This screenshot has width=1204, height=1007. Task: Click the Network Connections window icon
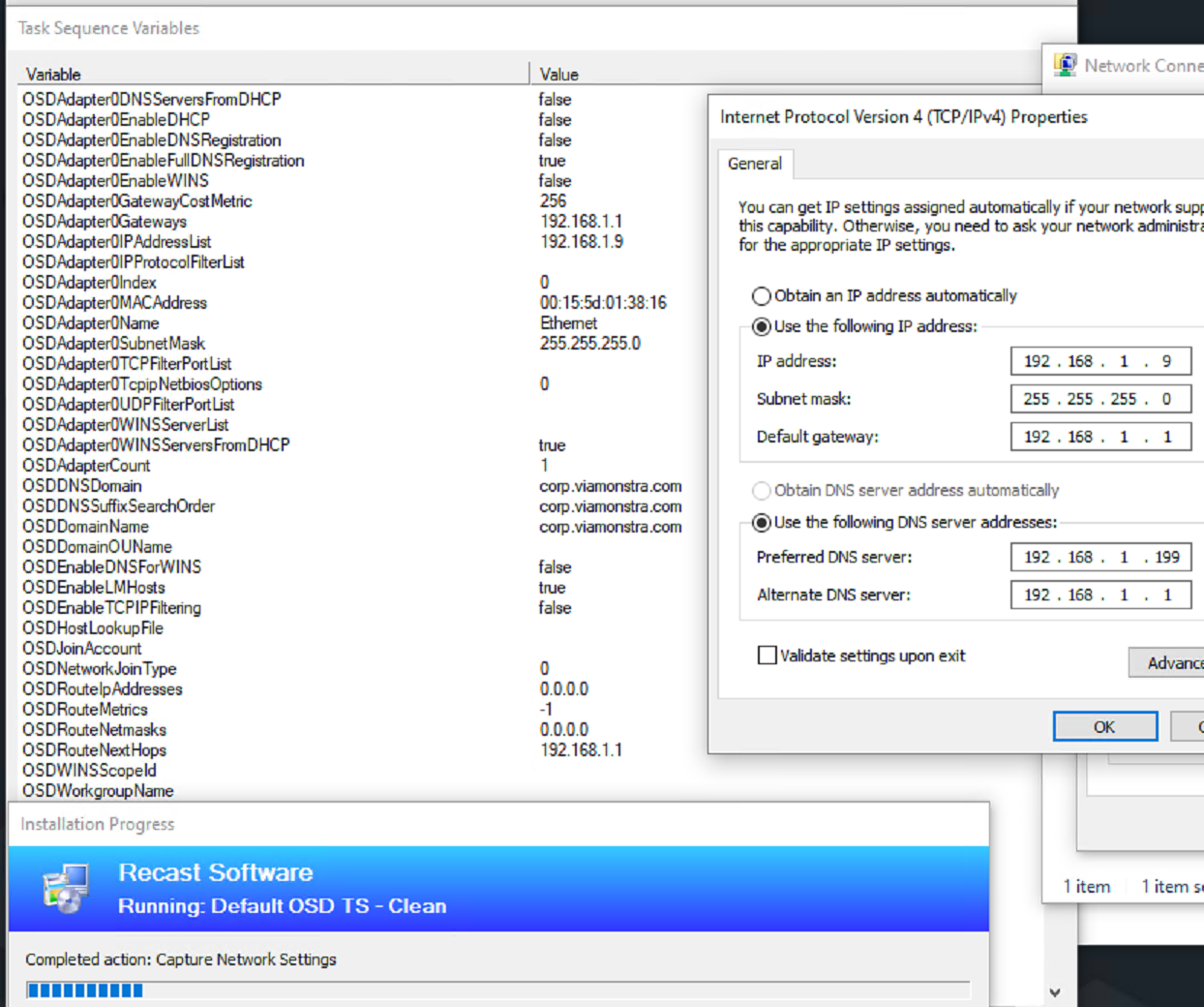(x=1065, y=65)
